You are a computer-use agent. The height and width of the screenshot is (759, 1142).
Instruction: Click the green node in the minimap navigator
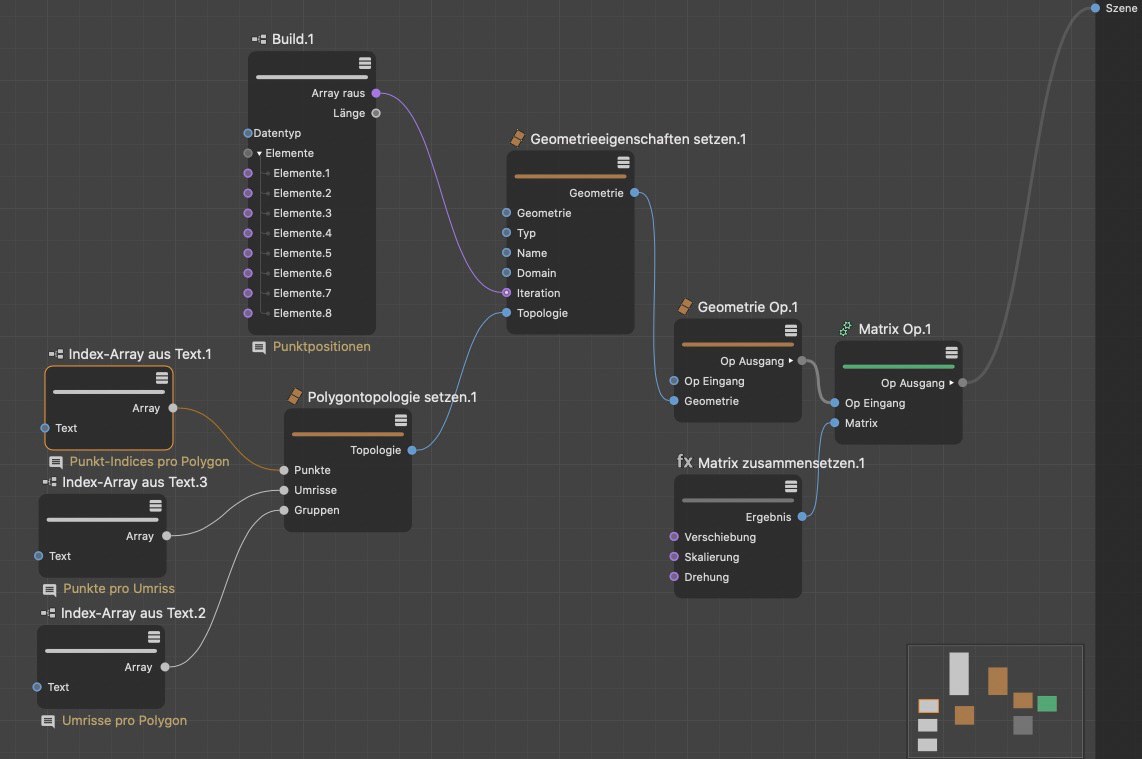pos(1047,703)
